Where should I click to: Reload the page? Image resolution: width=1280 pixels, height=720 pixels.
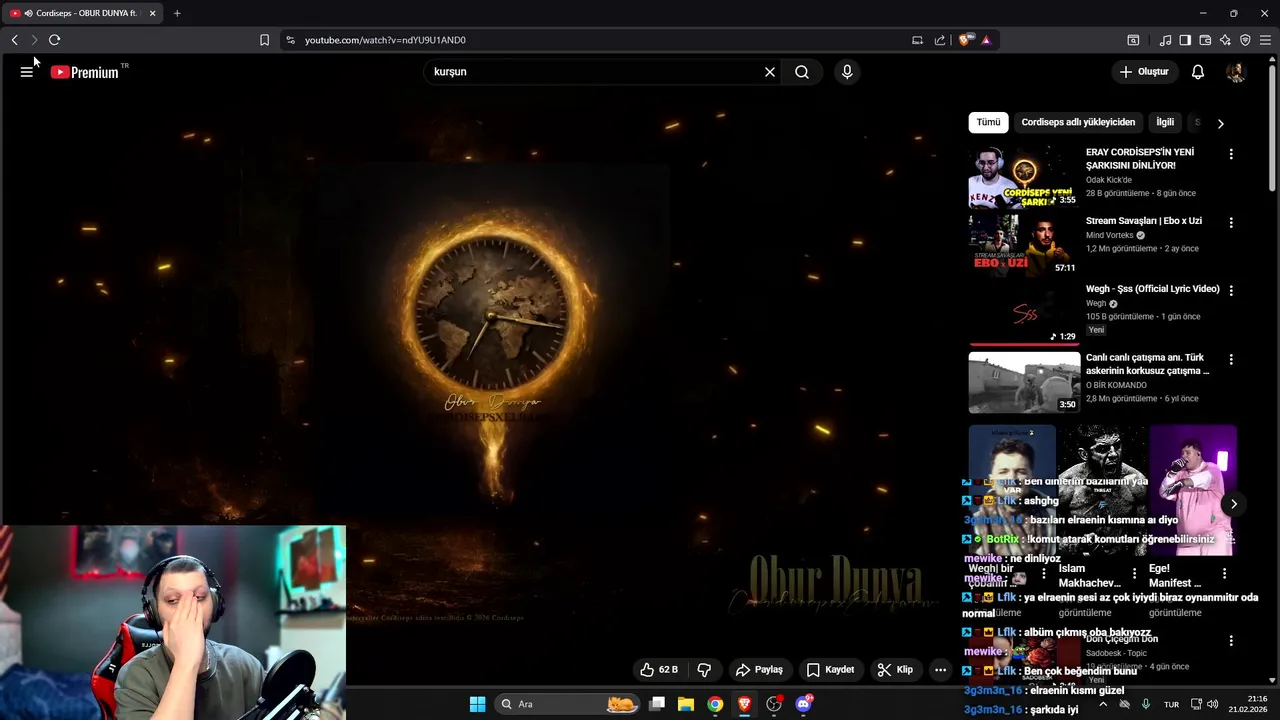coord(54,40)
